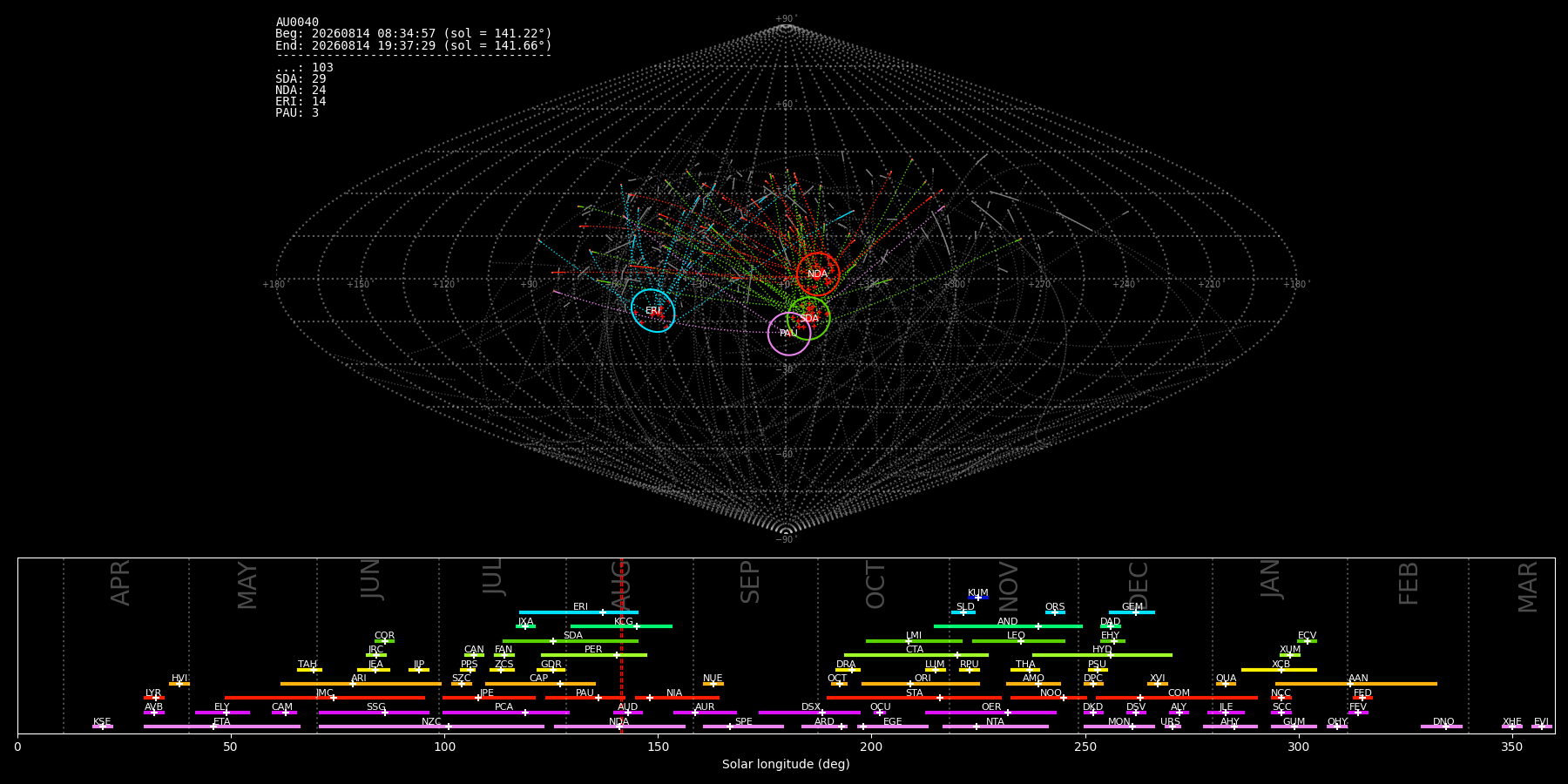Click the violet PAU radiant circle
Screen dimensions: 1568x784
789,334
